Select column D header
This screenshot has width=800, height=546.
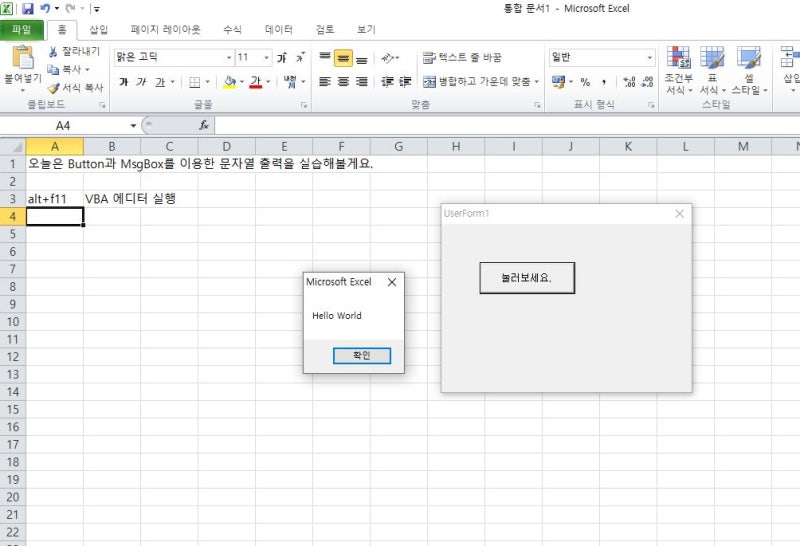tap(227, 146)
